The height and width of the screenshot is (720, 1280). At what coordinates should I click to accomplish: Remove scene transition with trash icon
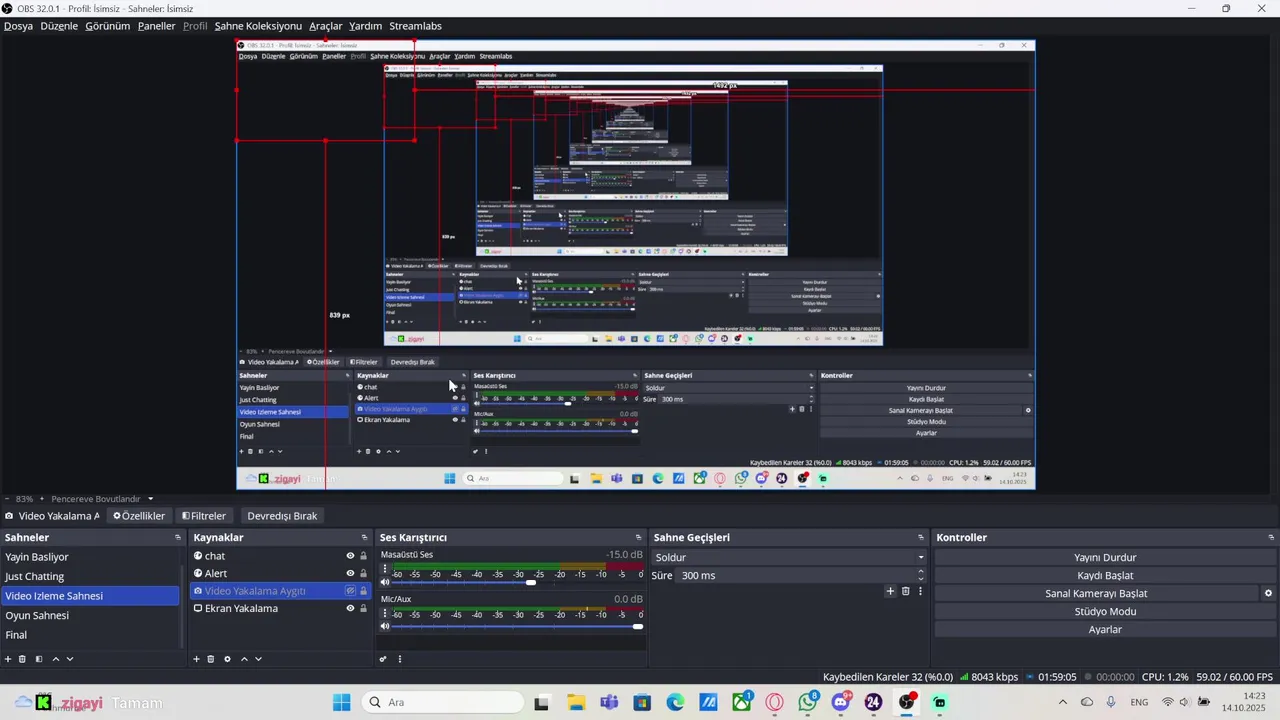pyautogui.click(x=906, y=591)
